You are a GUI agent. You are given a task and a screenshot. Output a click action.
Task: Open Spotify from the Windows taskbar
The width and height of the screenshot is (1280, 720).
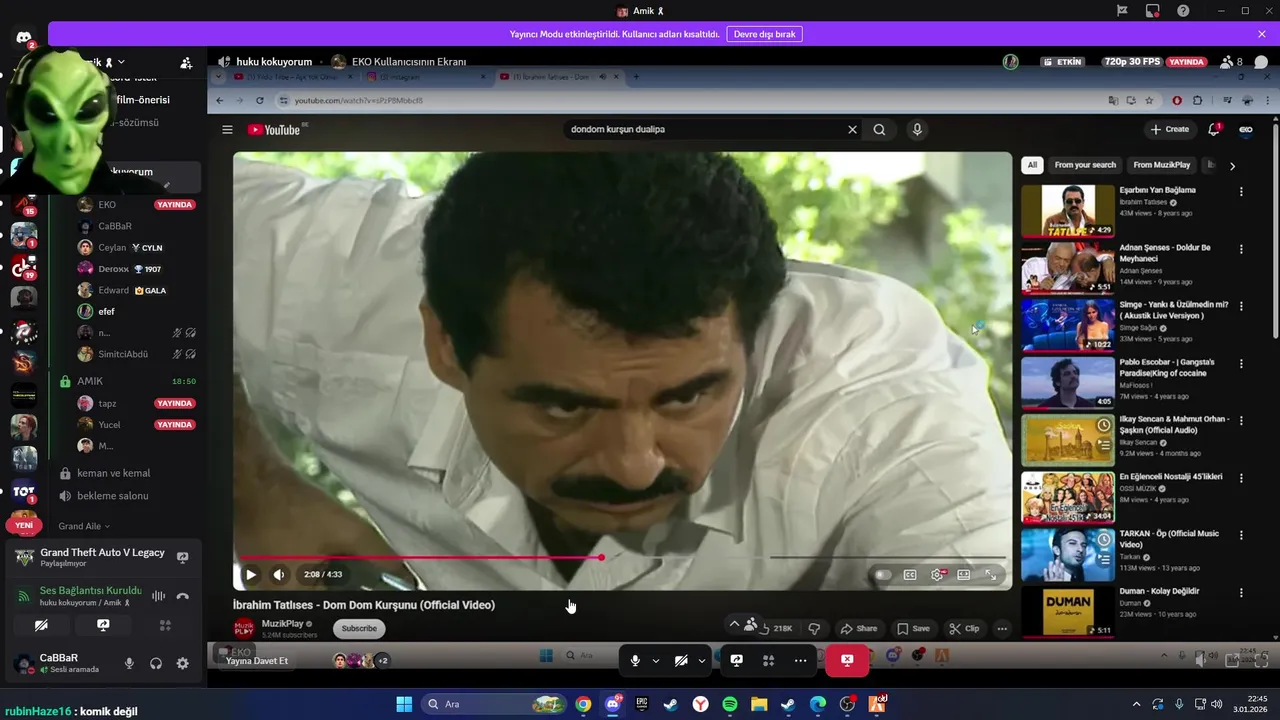(730, 704)
